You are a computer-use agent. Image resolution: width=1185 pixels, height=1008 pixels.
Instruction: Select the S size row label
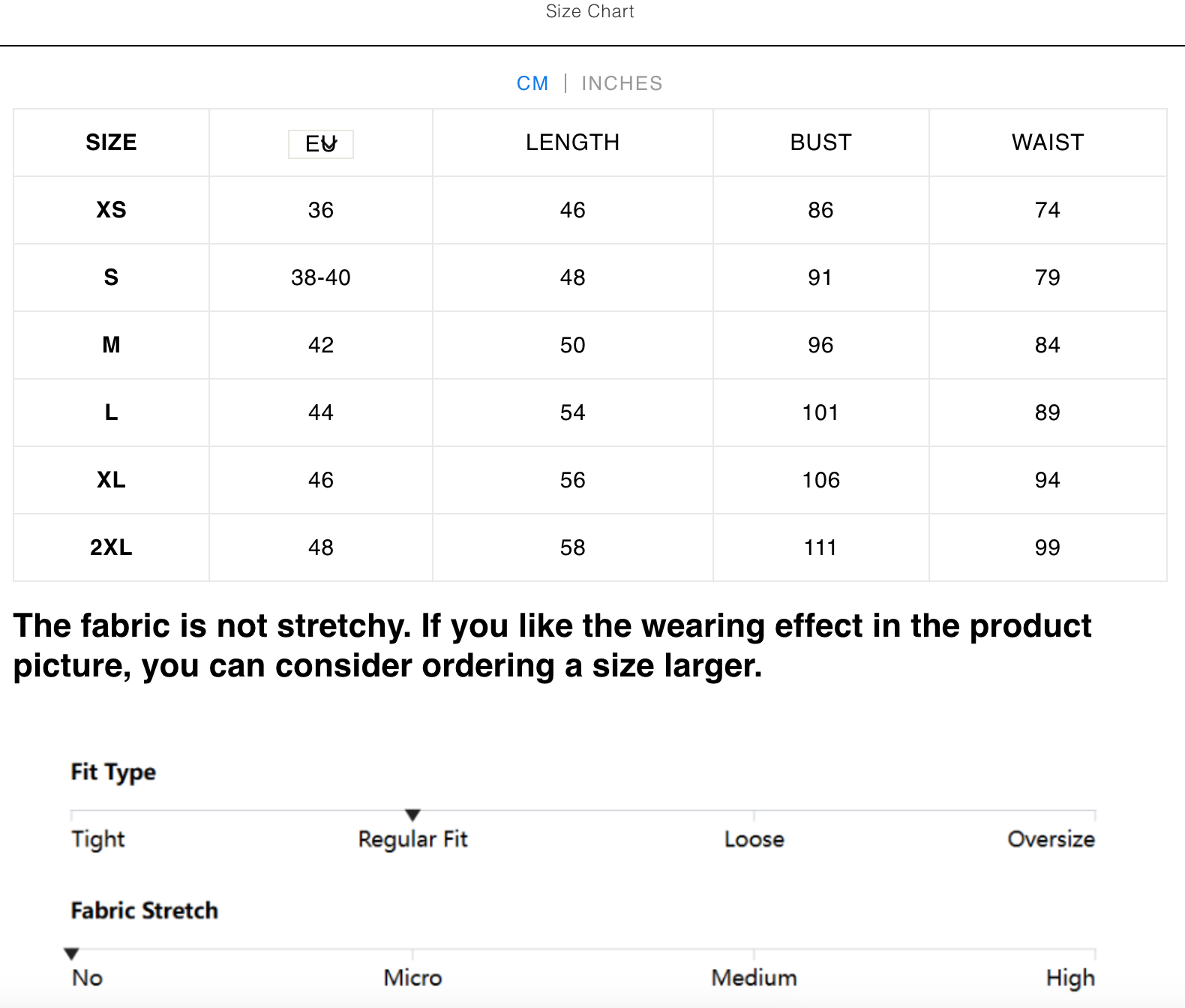111,277
